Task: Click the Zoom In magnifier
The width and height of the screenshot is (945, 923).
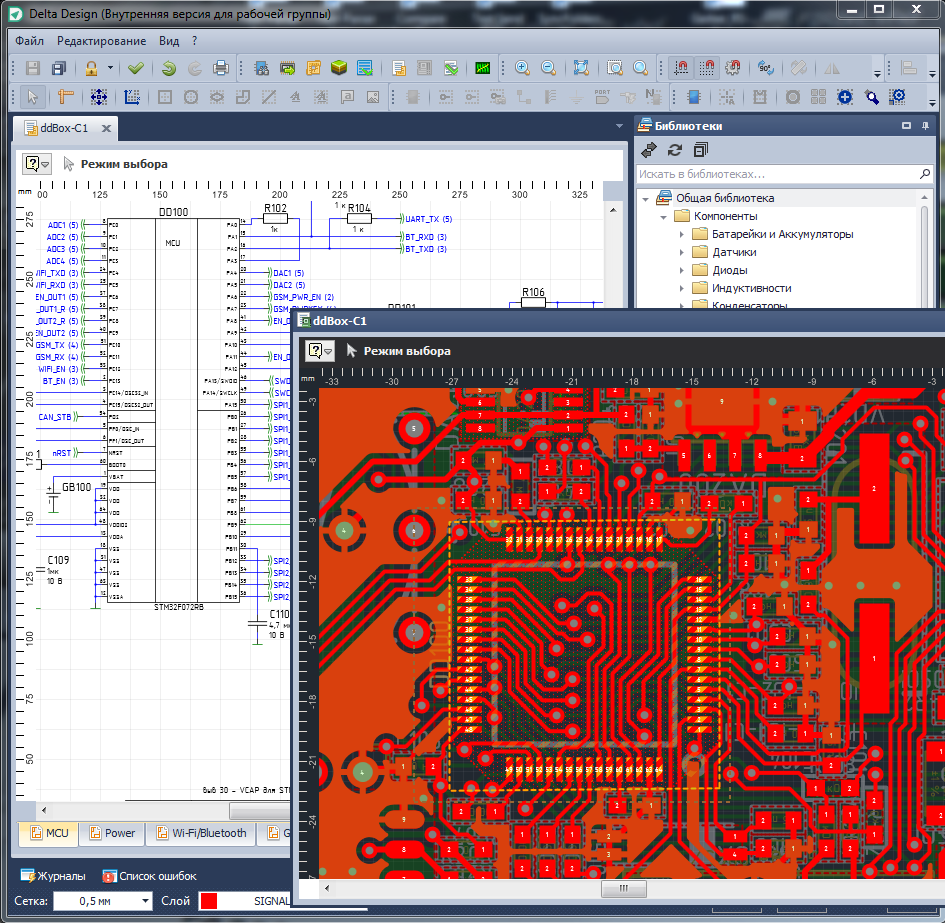Action: tap(522, 68)
